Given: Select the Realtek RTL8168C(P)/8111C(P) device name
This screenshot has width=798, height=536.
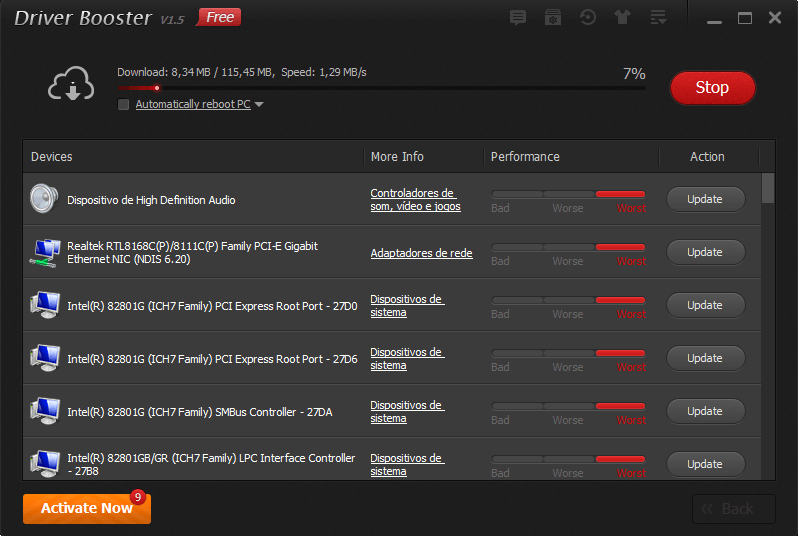Looking at the screenshot, I should [192, 252].
